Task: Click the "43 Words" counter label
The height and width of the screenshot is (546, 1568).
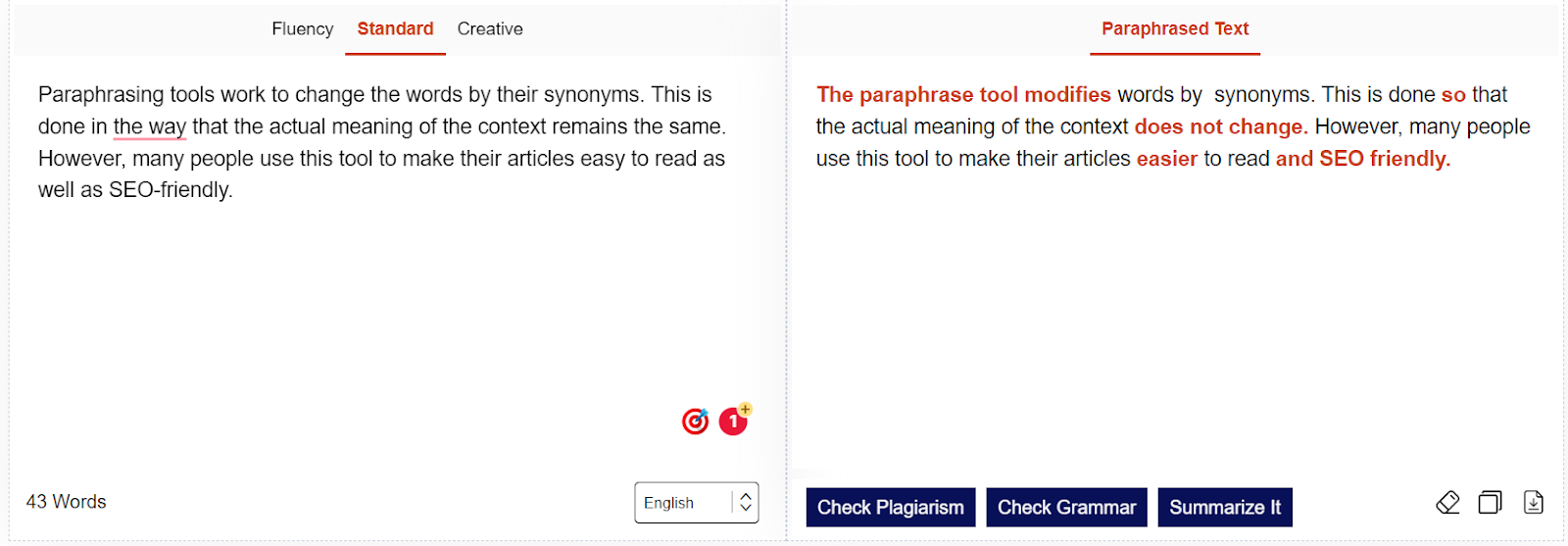Action: point(66,502)
